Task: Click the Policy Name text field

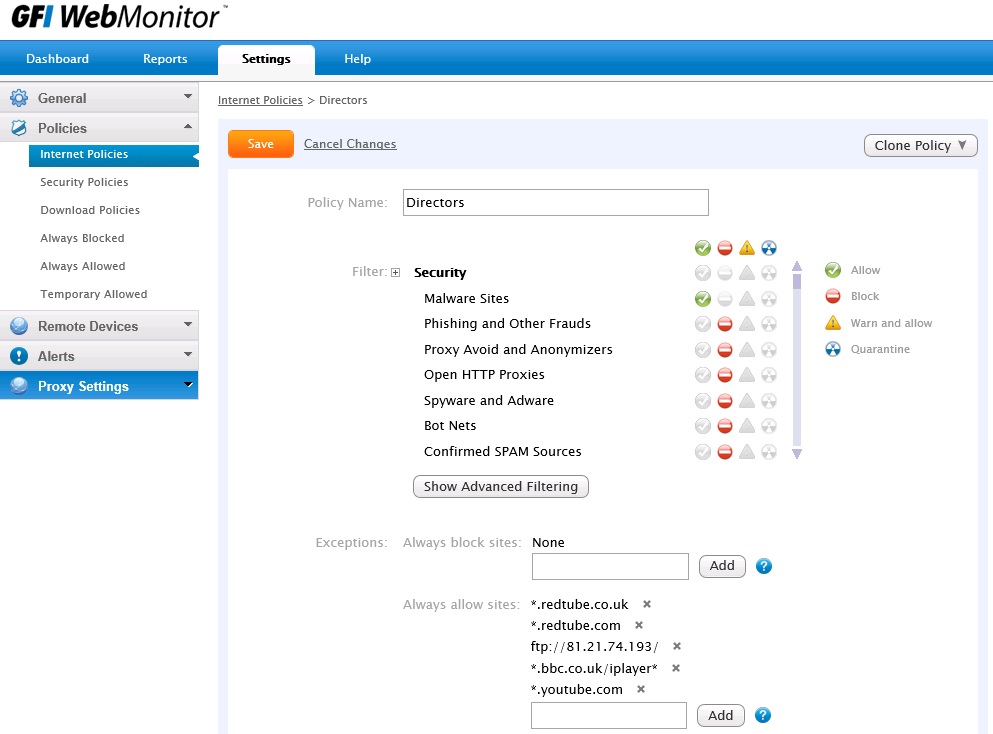Action: (x=555, y=202)
